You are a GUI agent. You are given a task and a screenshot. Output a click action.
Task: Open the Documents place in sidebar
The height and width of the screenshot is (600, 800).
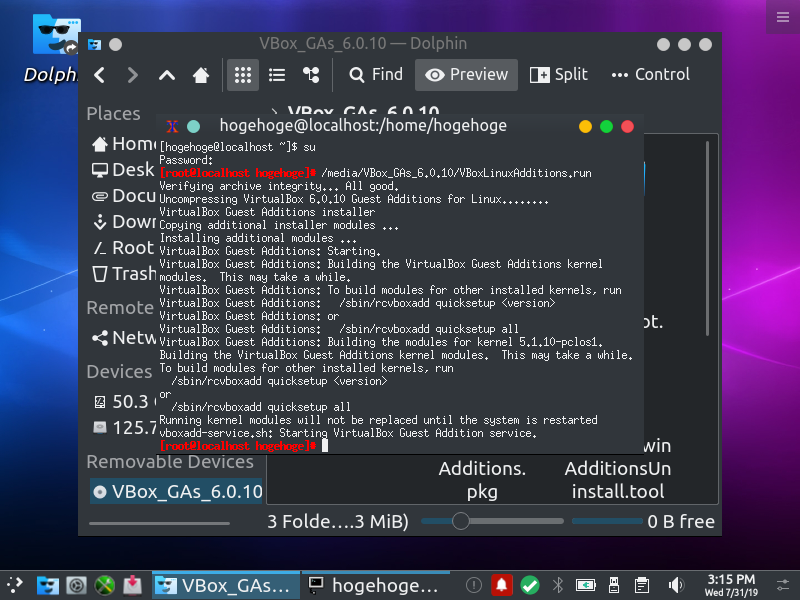coord(123,195)
